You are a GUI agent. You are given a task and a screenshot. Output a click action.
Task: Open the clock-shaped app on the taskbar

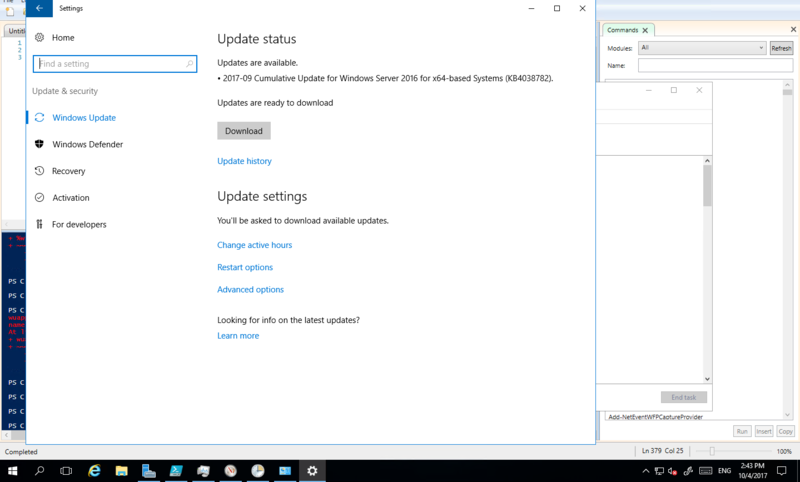point(258,471)
